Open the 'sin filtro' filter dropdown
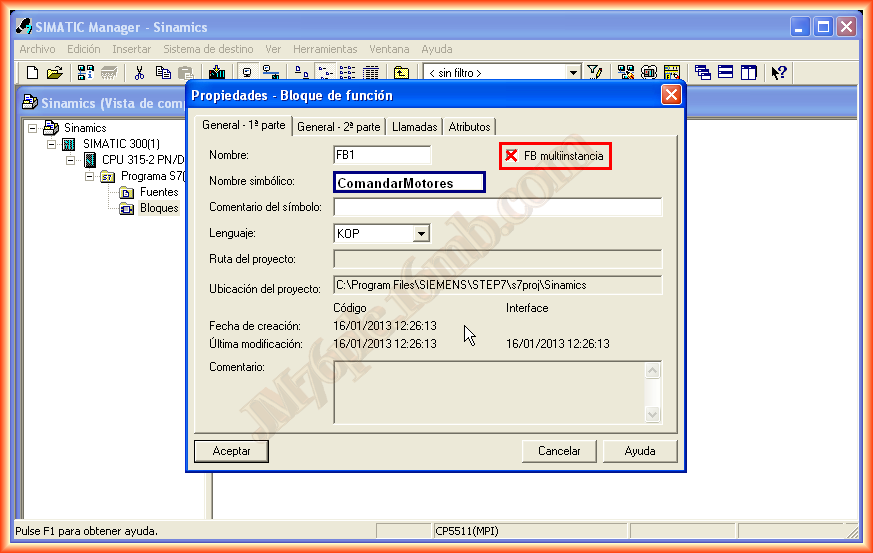Viewport: 873px width, 553px height. pyautogui.click(x=573, y=73)
